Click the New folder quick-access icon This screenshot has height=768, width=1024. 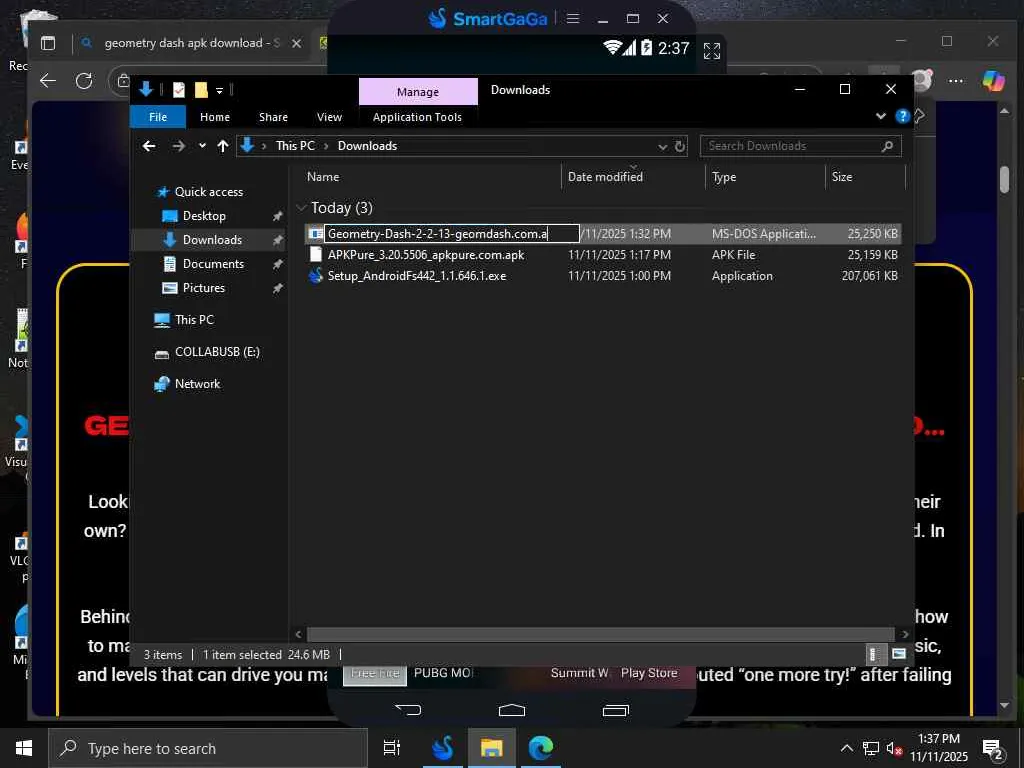tap(201, 89)
